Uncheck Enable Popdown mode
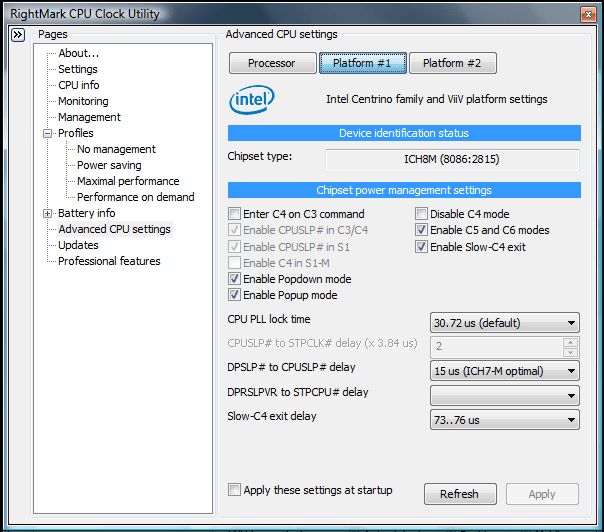 pyautogui.click(x=234, y=279)
